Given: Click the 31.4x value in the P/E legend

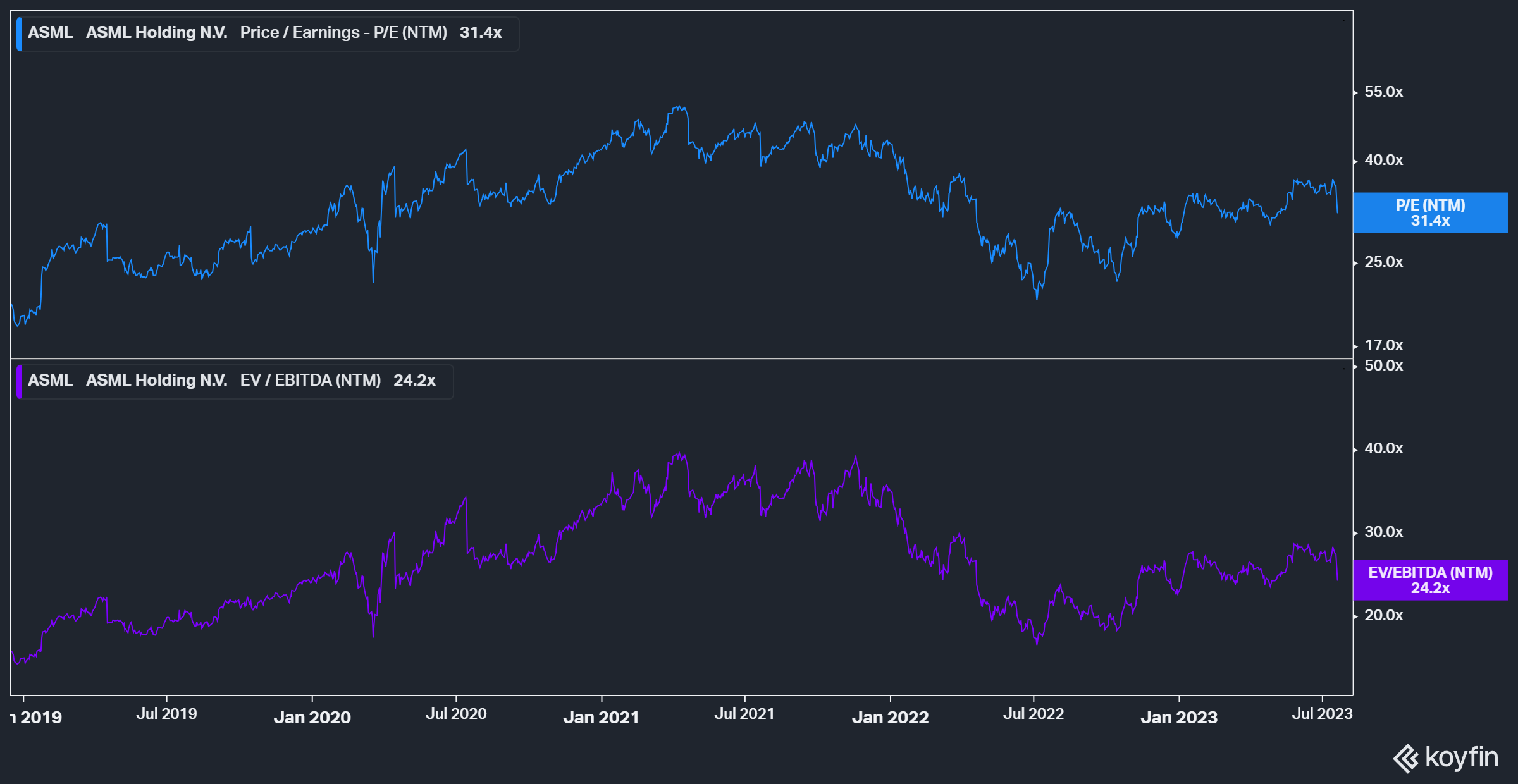Looking at the screenshot, I should 481,33.
